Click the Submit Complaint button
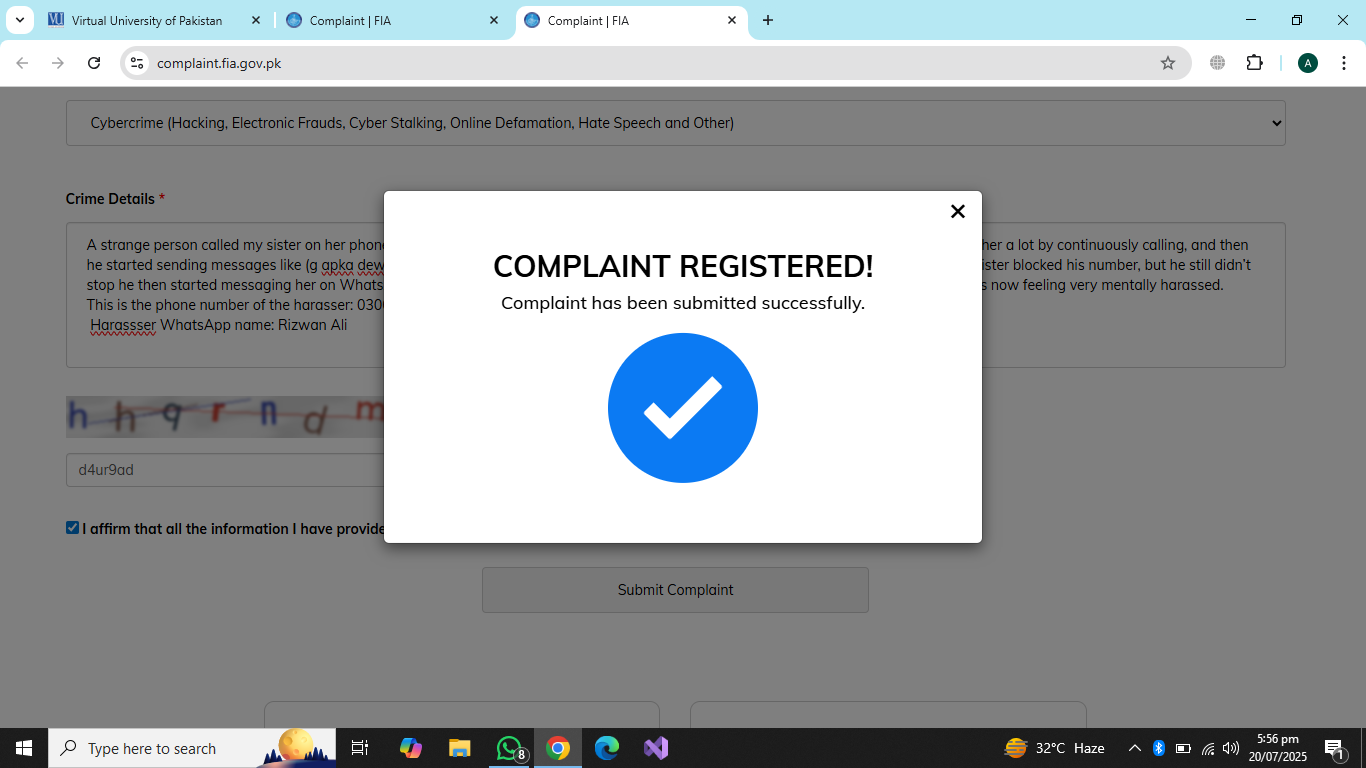The width and height of the screenshot is (1366, 768). pyautogui.click(x=675, y=590)
